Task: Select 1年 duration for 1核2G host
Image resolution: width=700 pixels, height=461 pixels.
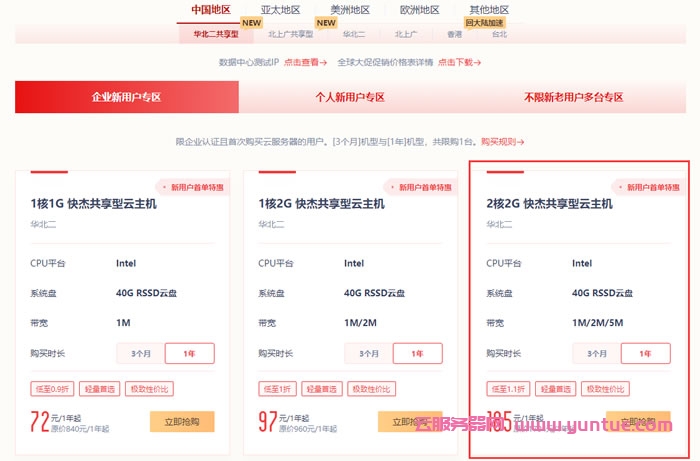Action: tap(417, 353)
